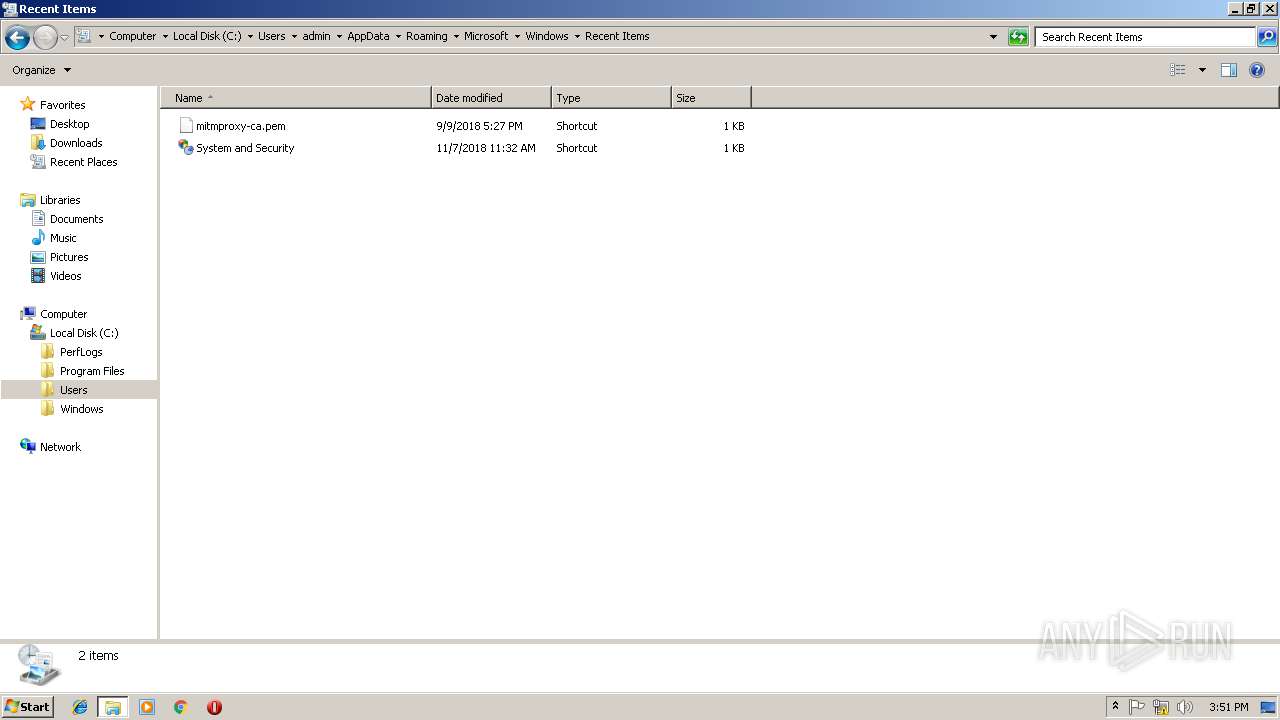1280x720 pixels.
Task: Go back with the Back arrow button
Action: point(17,38)
